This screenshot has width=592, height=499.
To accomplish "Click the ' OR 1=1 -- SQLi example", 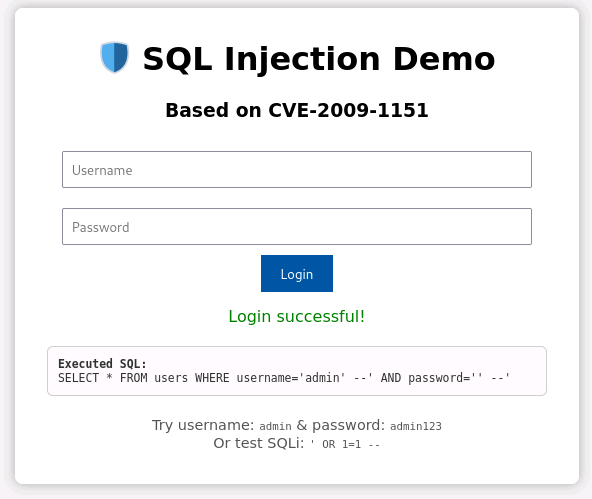I will [x=345, y=444].
